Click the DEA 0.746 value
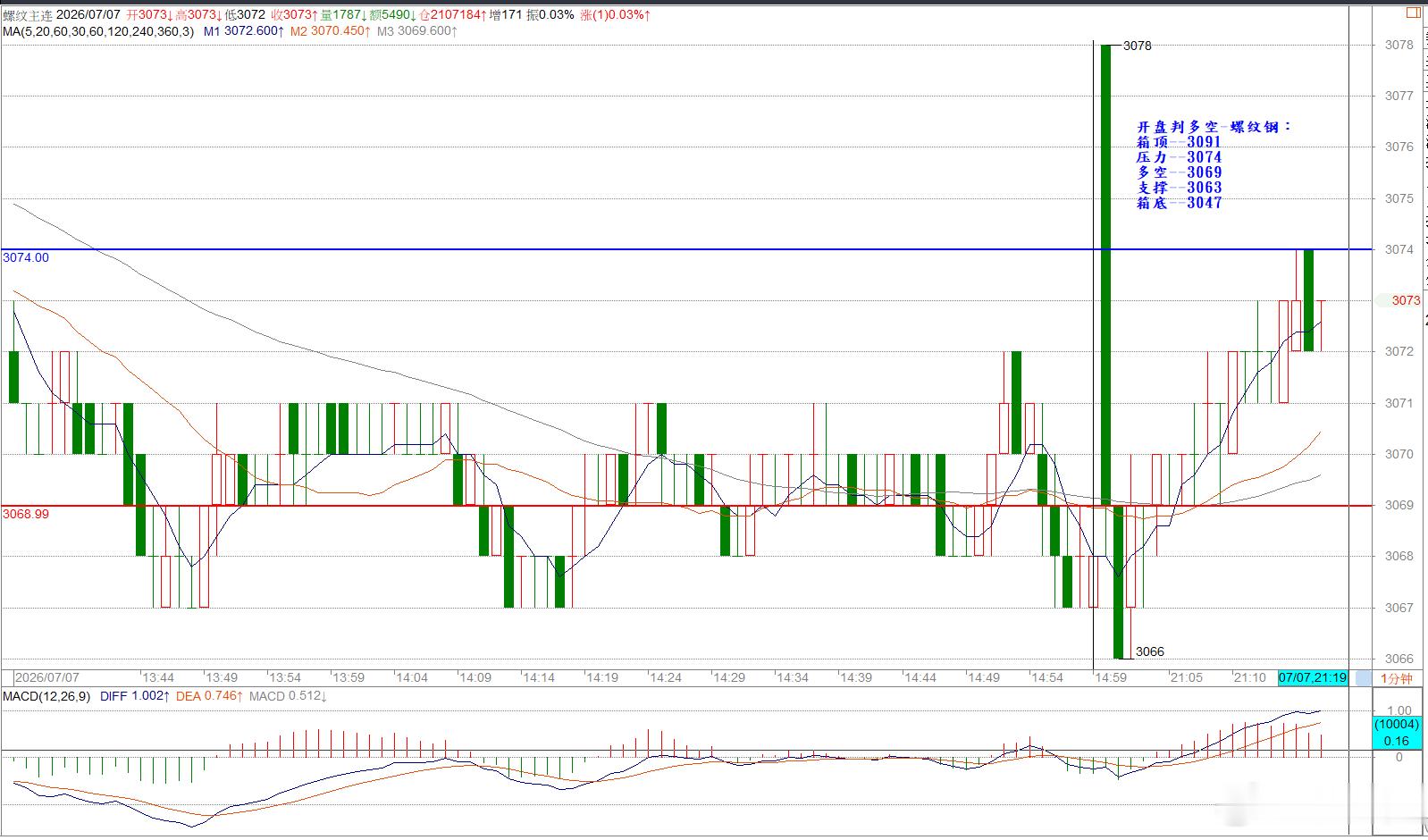The height and width of the screenshot is (840, 1428). click(x=210, y=696)
